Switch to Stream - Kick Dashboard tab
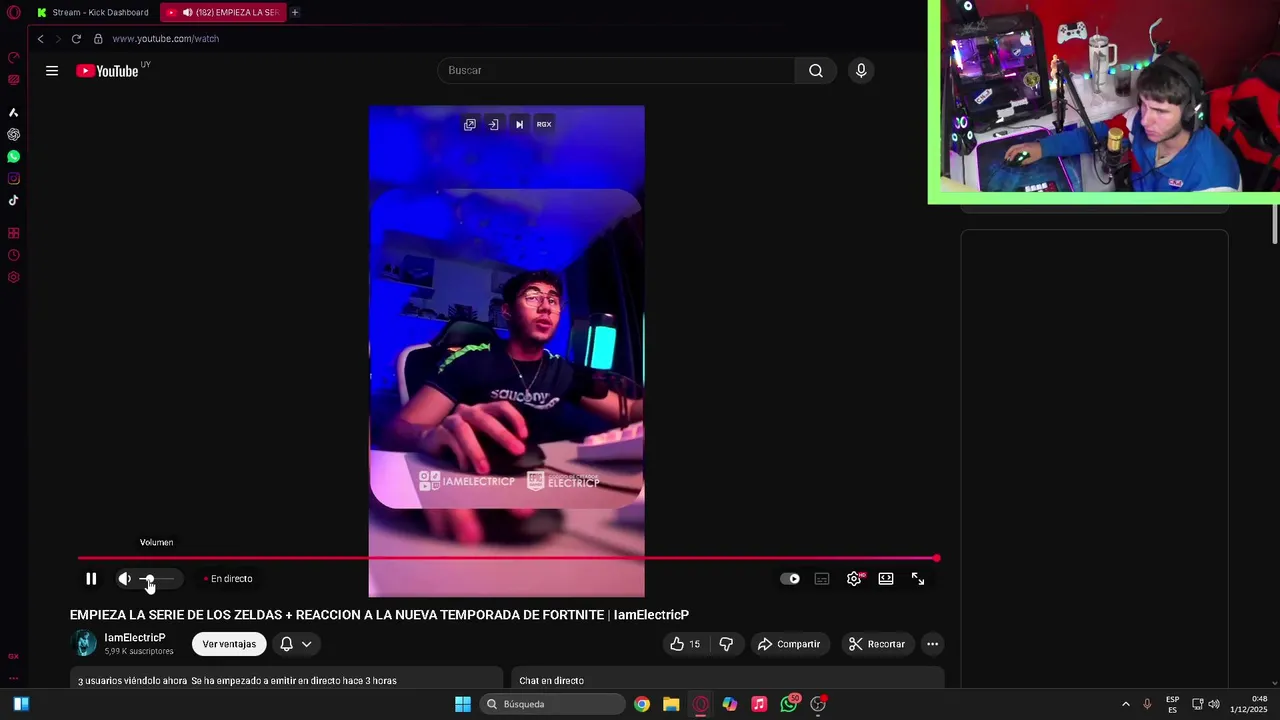 93,13
